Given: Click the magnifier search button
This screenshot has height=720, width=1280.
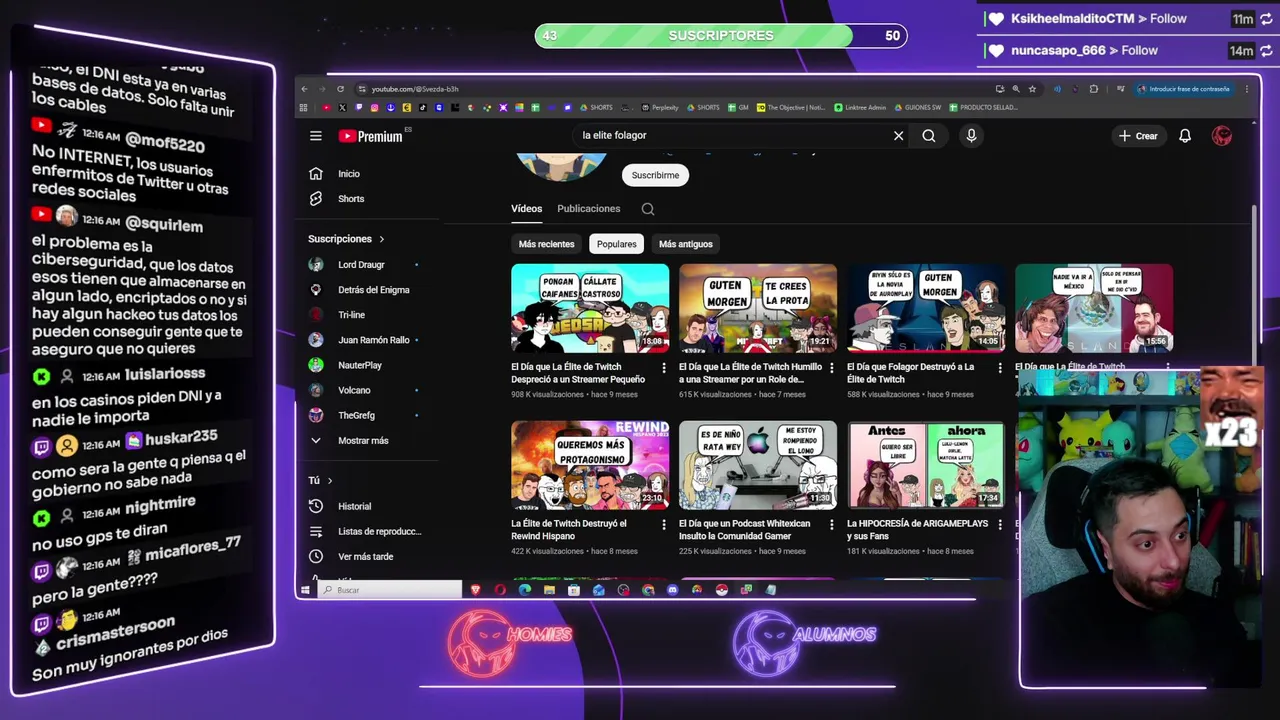Looking at the screenshot, I should [929, 136].
